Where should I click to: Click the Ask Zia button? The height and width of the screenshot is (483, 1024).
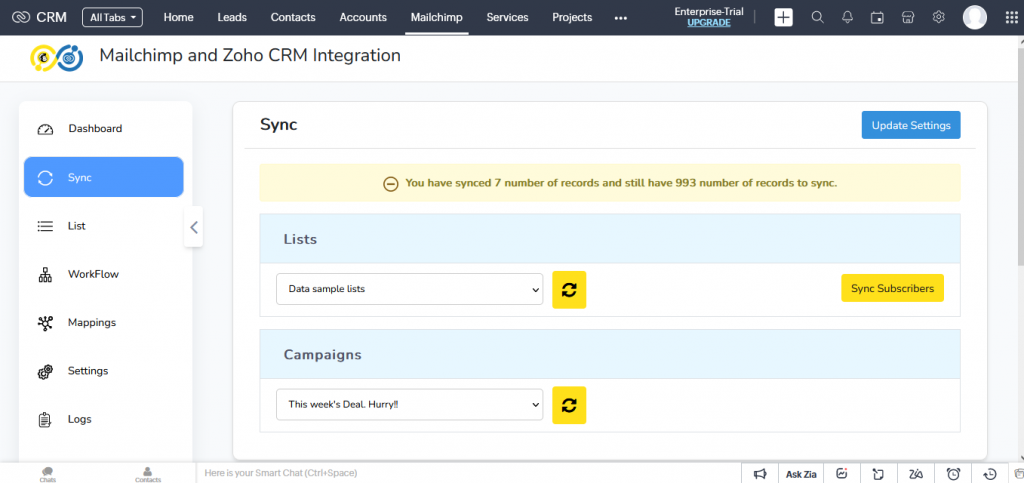coord(801,475)
